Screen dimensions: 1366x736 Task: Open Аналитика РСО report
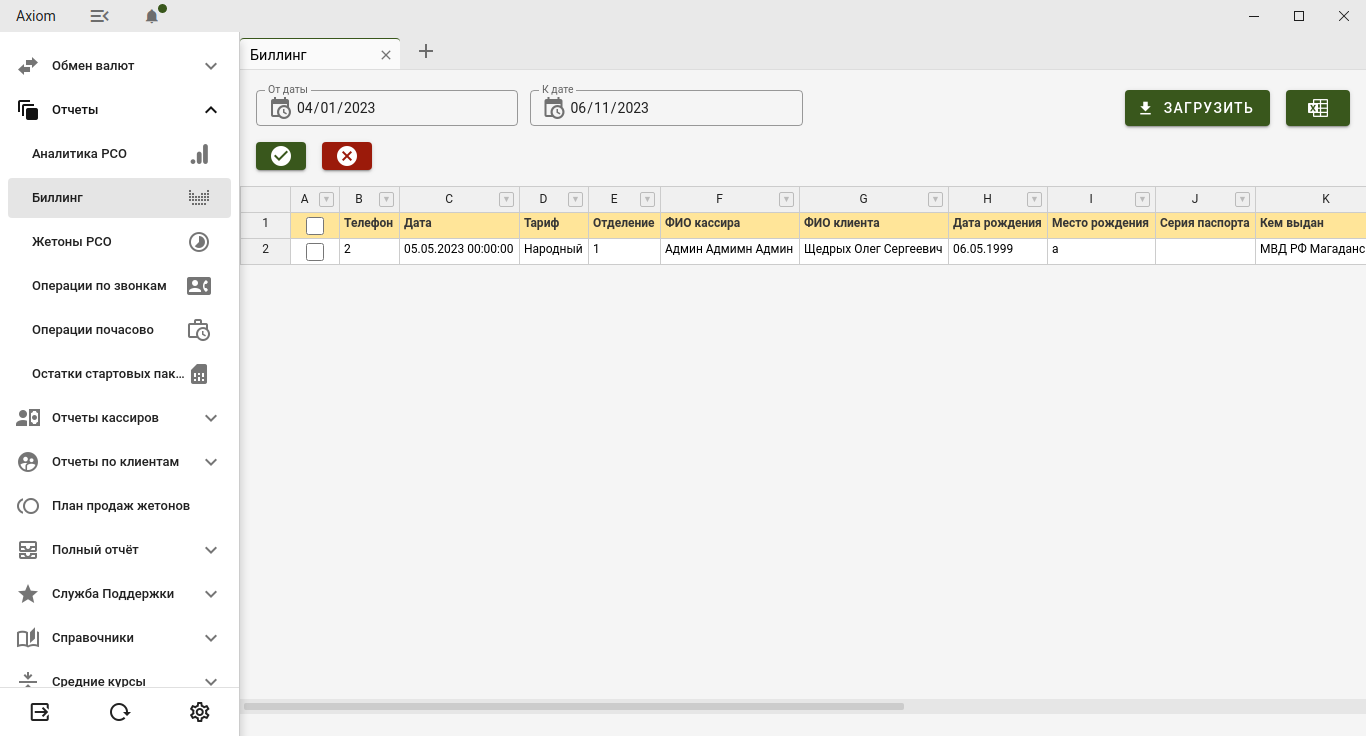pos(119,154)
